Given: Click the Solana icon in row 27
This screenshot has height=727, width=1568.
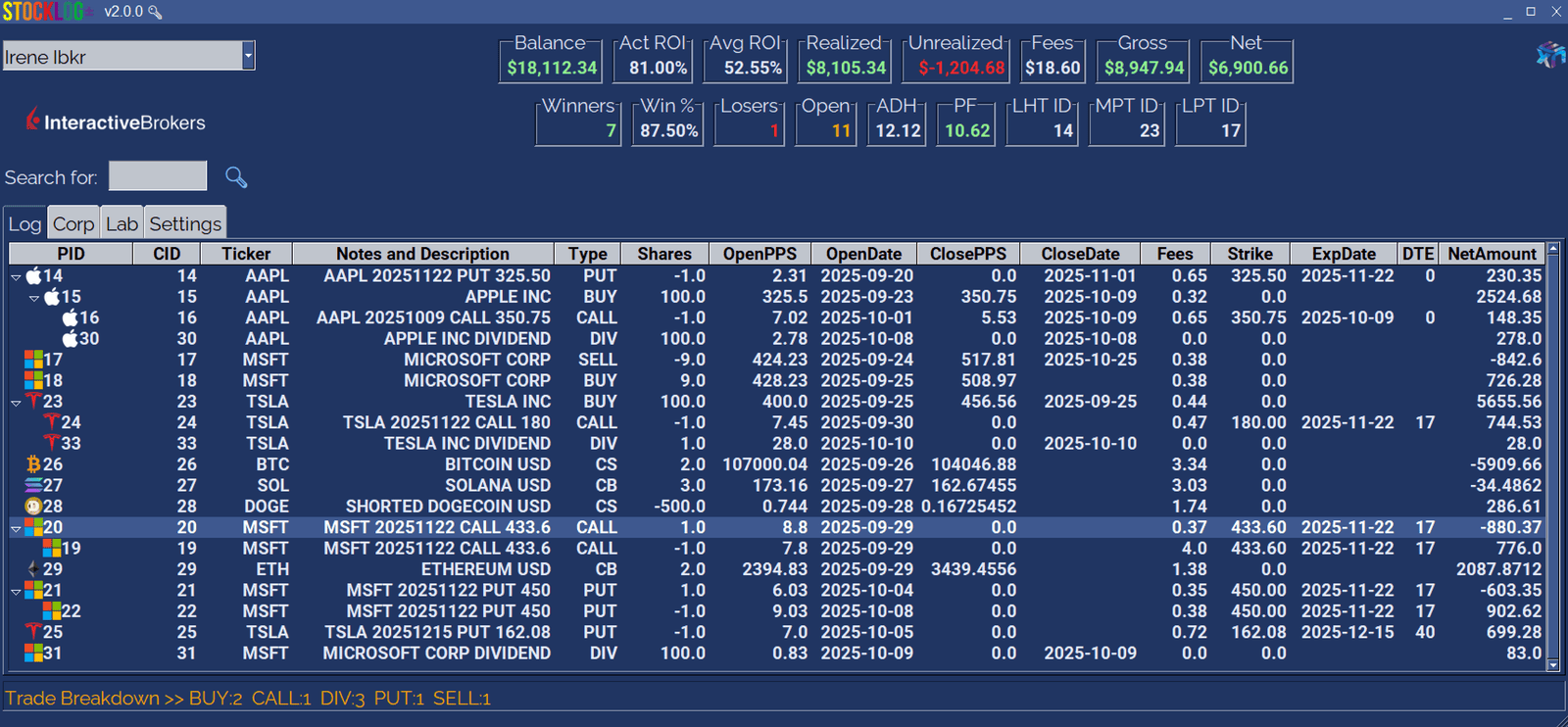Looking at the screenshot, I should 33,485.
